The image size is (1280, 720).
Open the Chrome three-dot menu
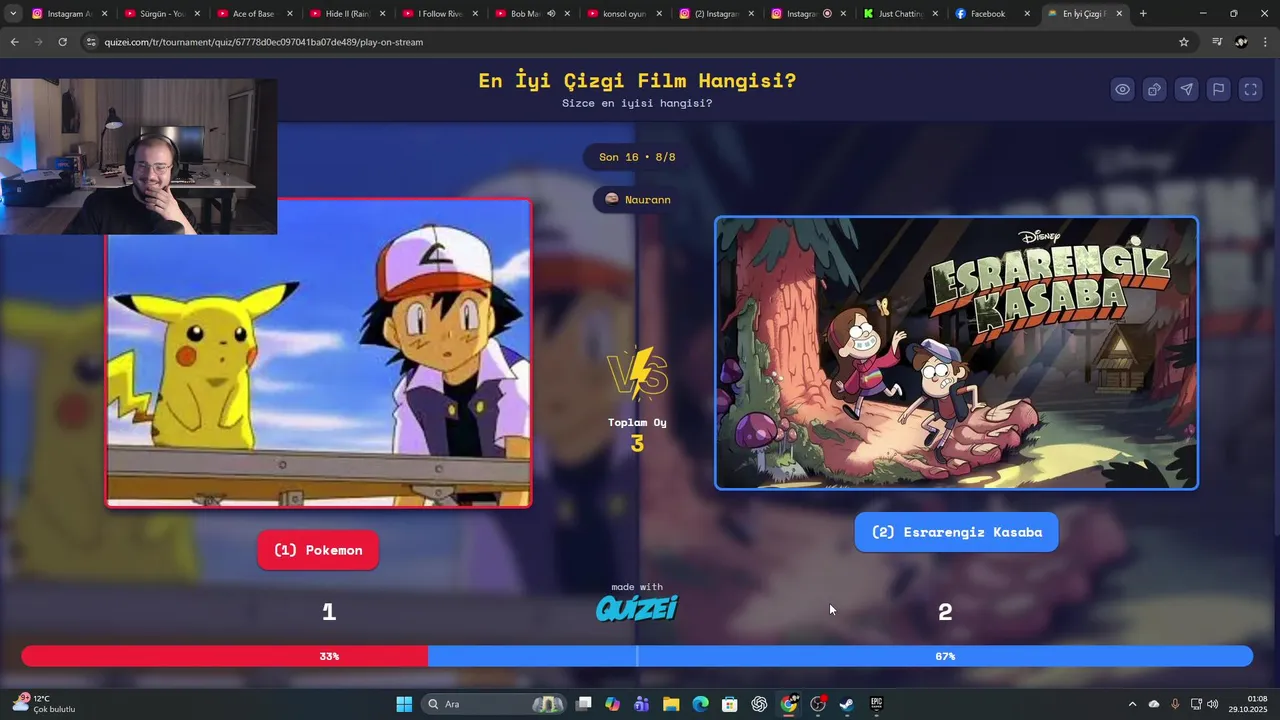pos(1265,42)
